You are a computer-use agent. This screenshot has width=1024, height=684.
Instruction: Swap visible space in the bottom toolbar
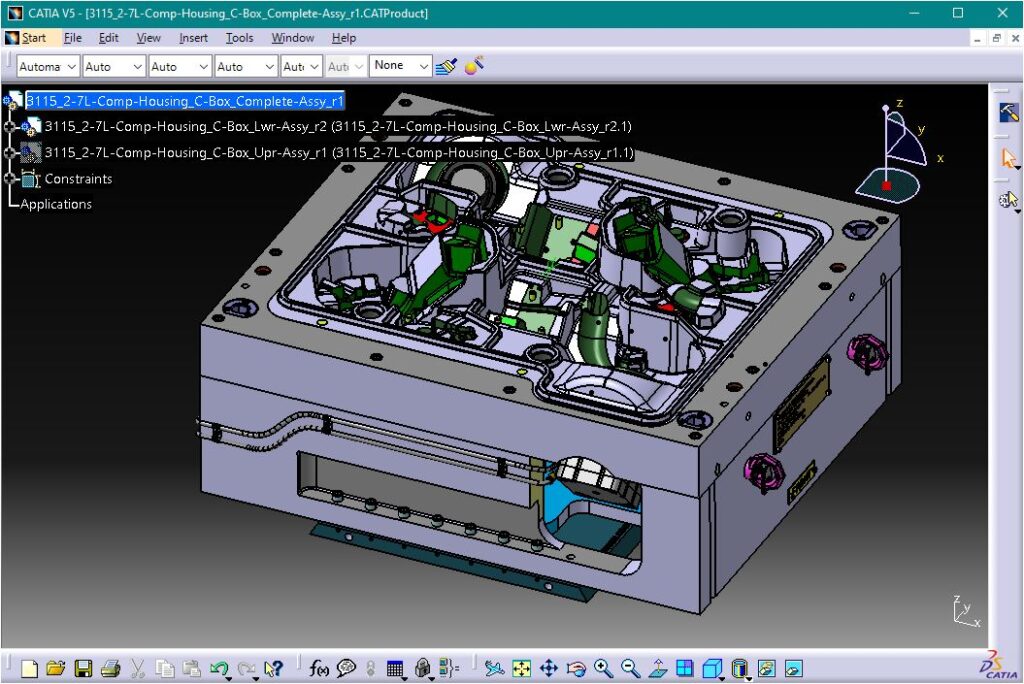tap(793, 668)
